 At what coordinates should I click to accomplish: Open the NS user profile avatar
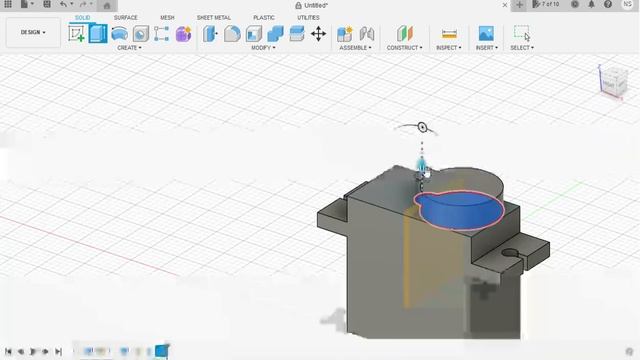627,4
